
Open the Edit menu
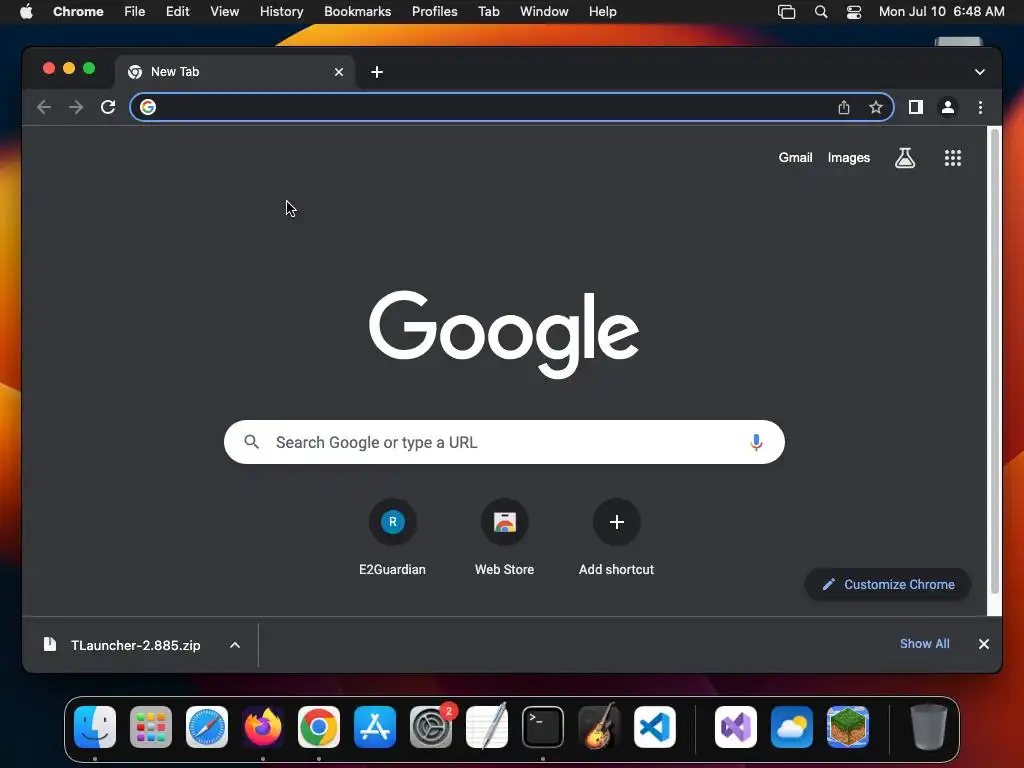point(178,11)
